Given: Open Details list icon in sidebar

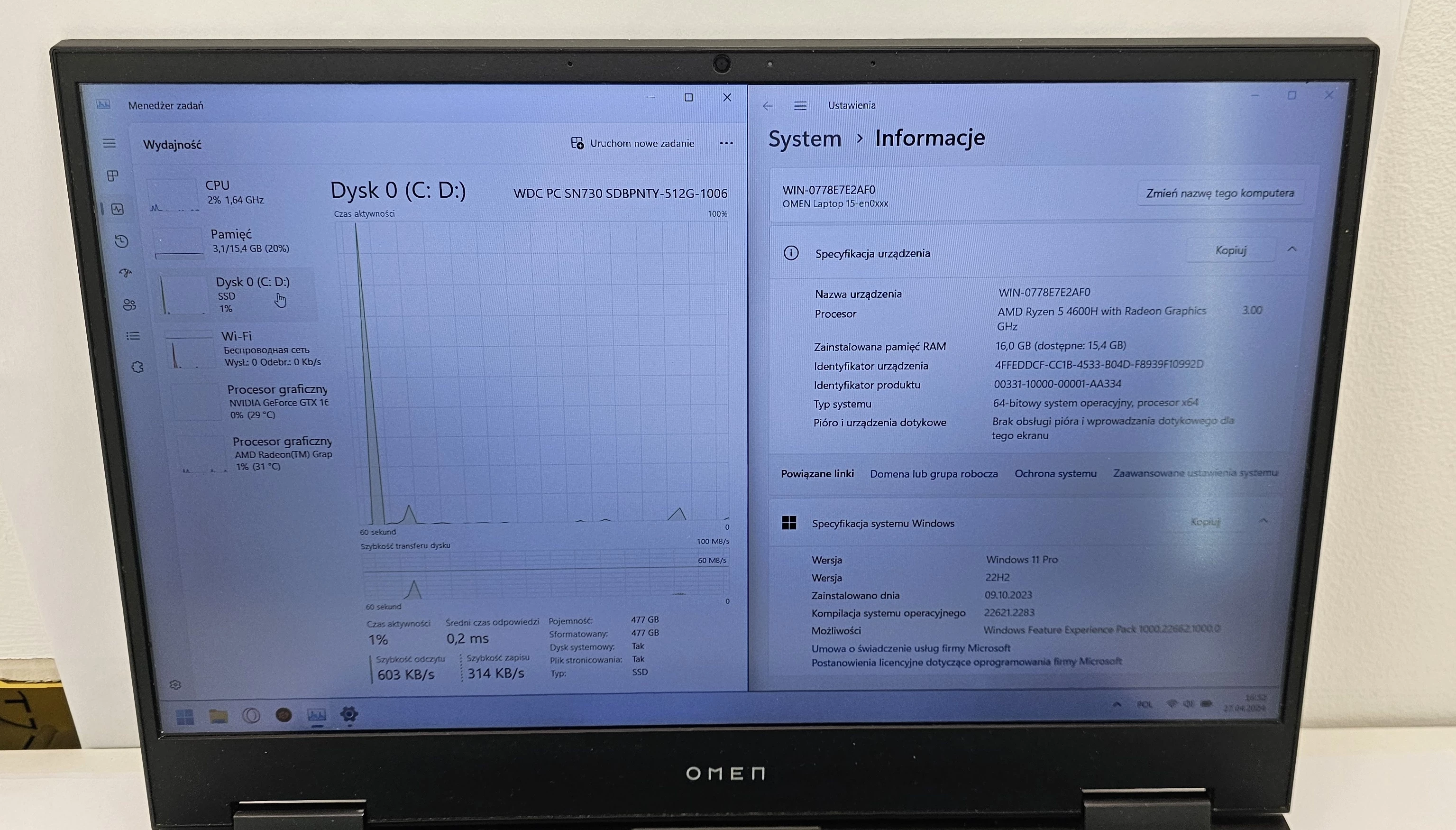Looking at the screenshot, I should tap(133, 336).
